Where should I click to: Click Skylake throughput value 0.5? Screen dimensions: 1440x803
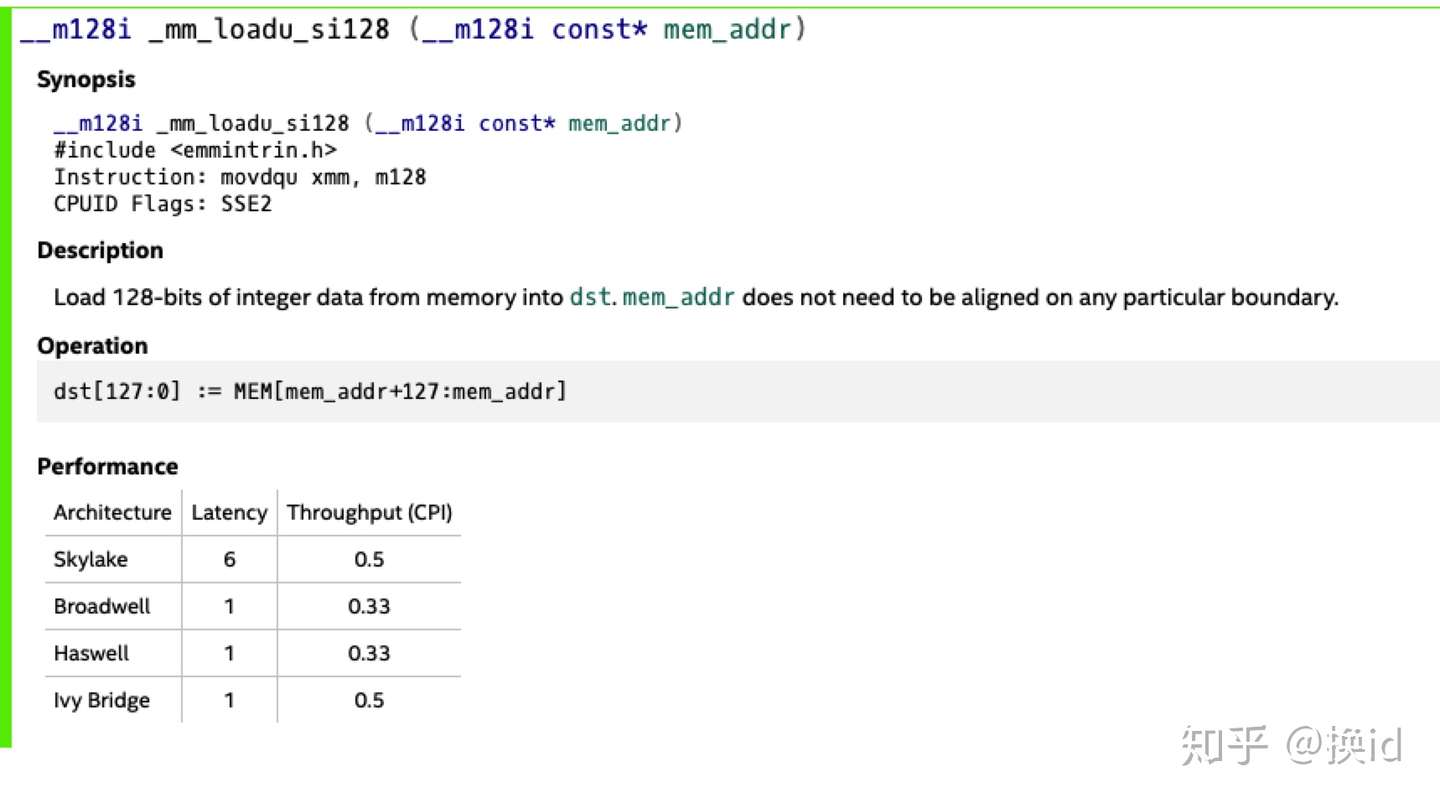coord(369,560)
